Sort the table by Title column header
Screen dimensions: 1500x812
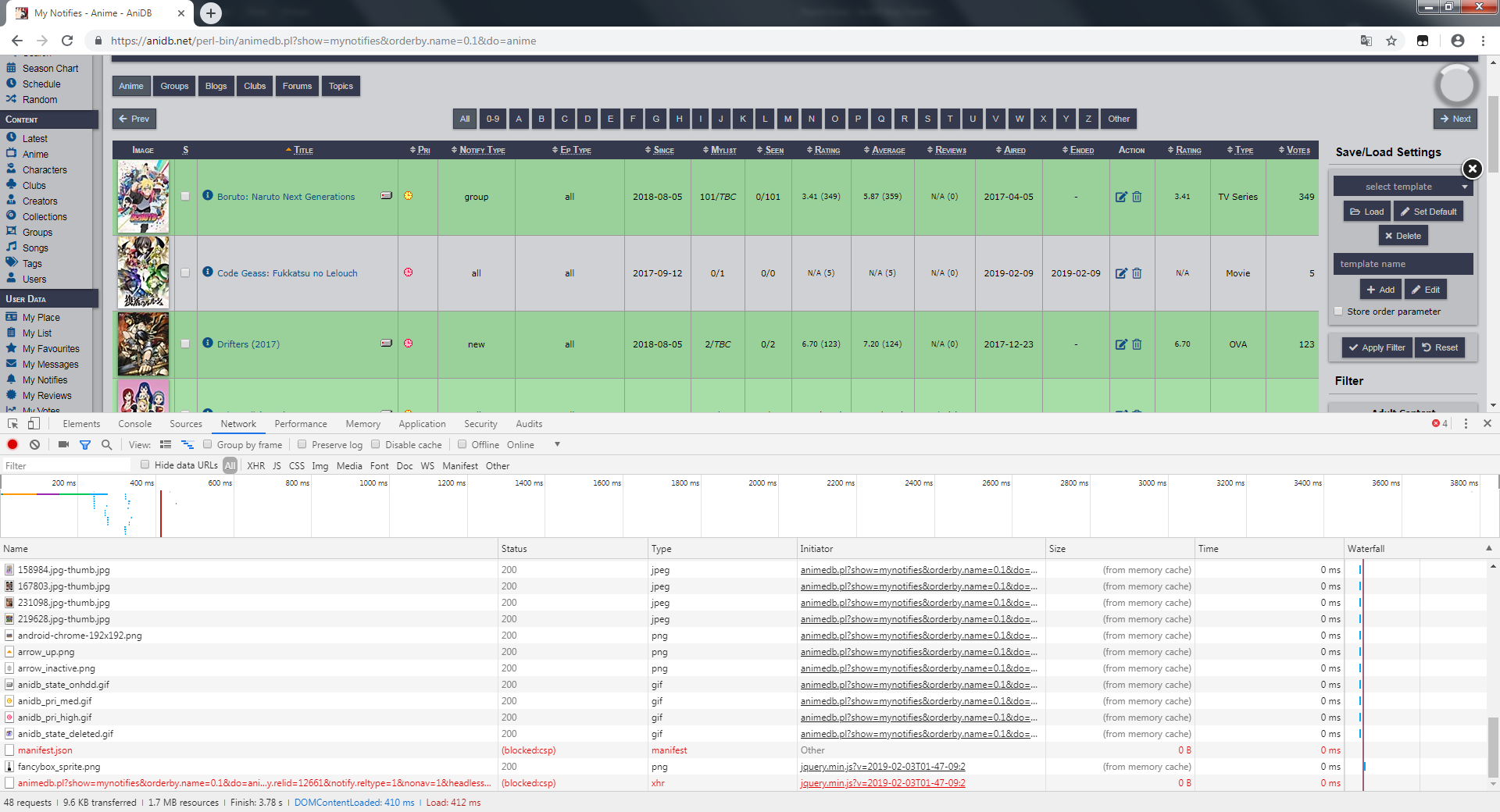click(x=303, y=150)
